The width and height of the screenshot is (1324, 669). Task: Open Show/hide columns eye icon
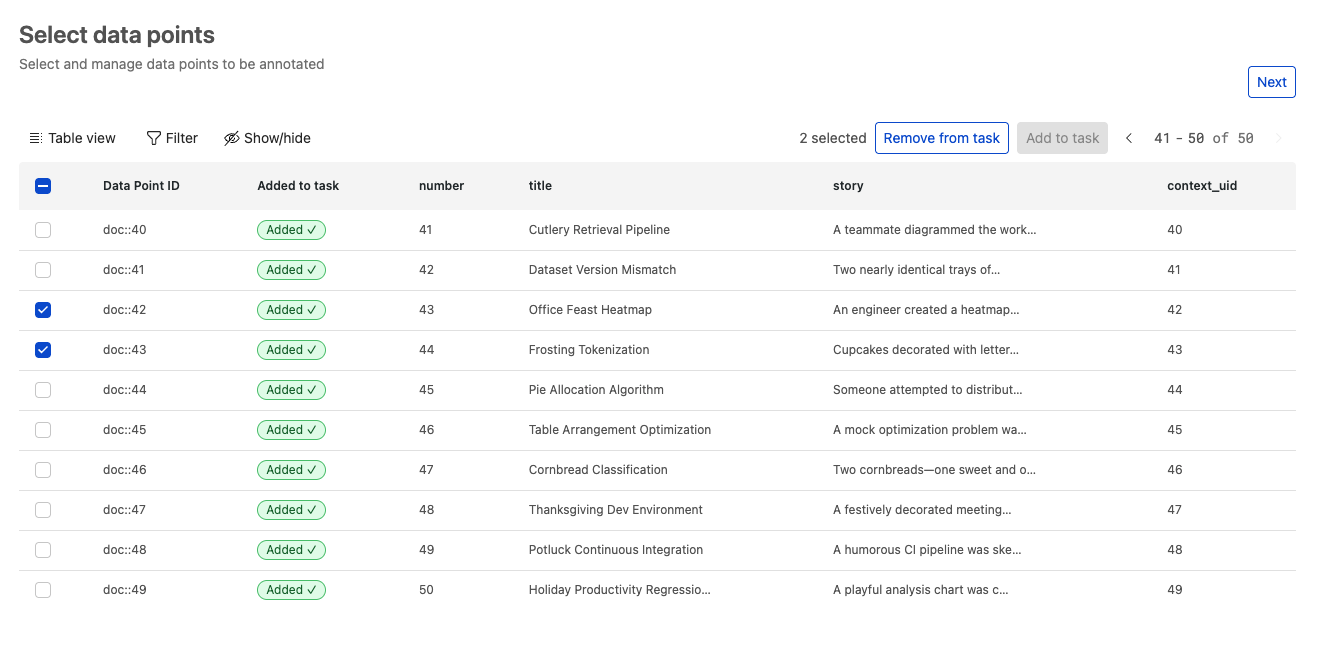click(267, 138)
